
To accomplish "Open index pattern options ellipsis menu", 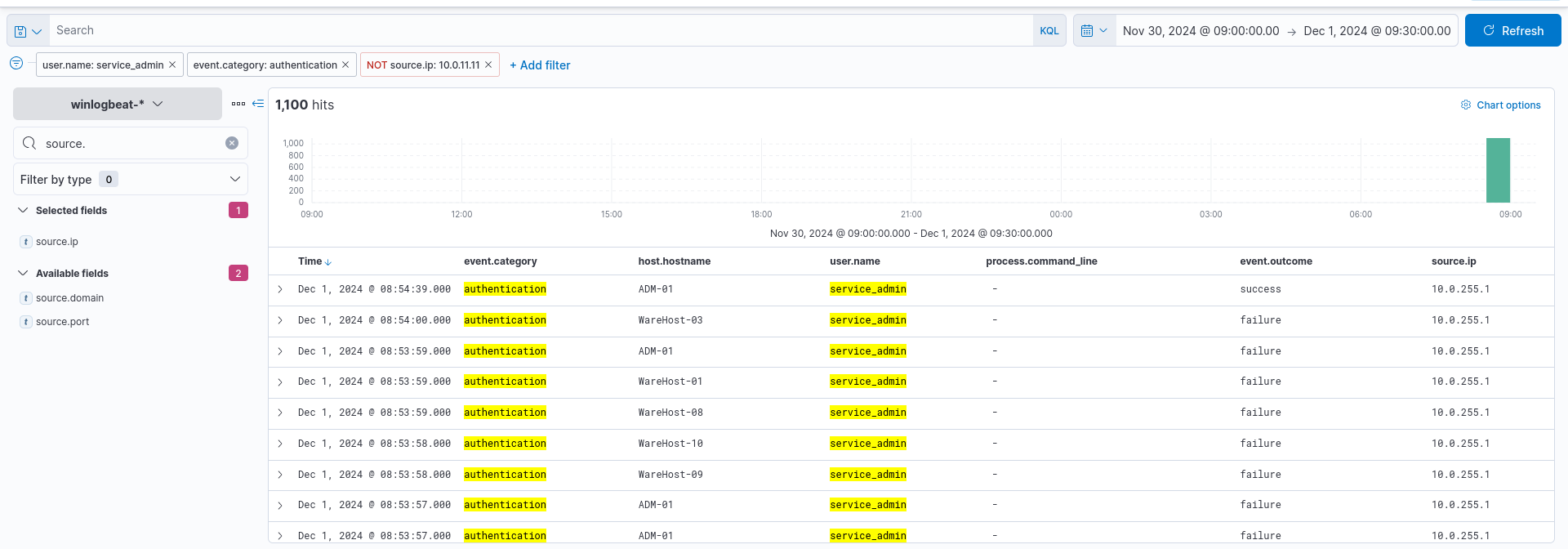I will 238,104.
